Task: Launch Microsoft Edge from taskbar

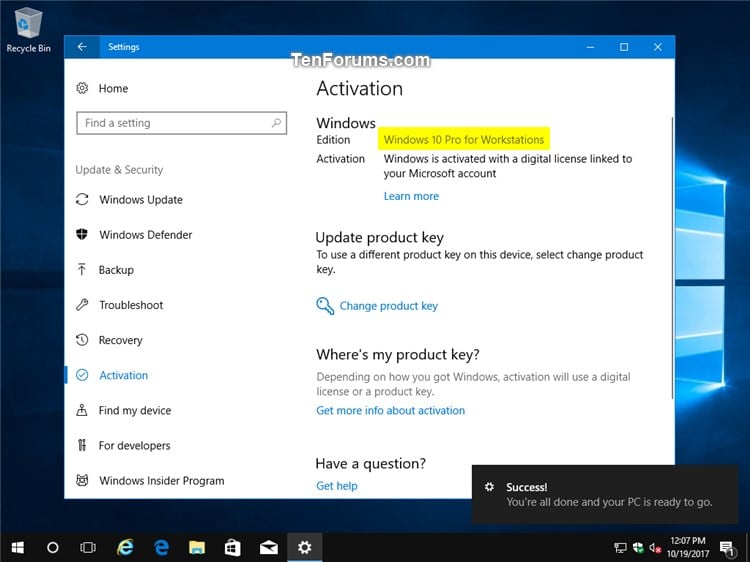Action: pyautogui.click(x=161, y=547)
